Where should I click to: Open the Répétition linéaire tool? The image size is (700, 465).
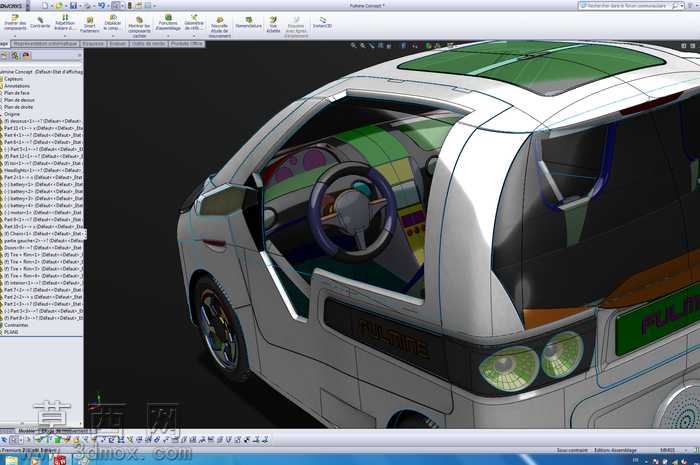coord(65,22)
